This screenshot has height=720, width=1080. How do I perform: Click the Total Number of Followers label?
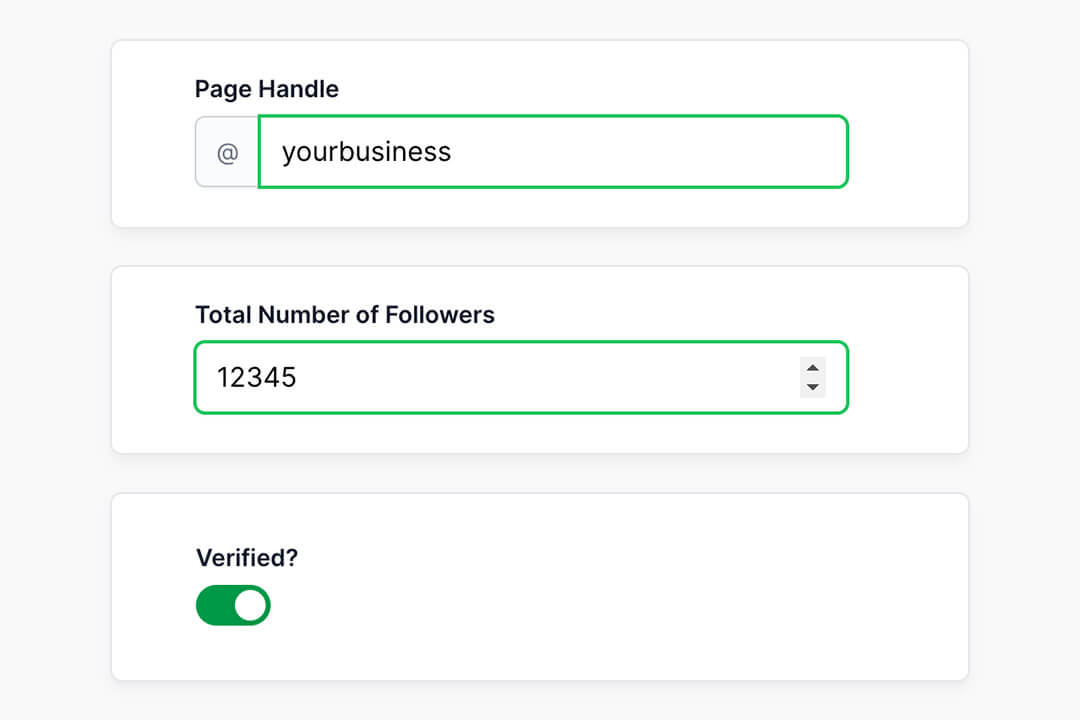click(344, 315)
